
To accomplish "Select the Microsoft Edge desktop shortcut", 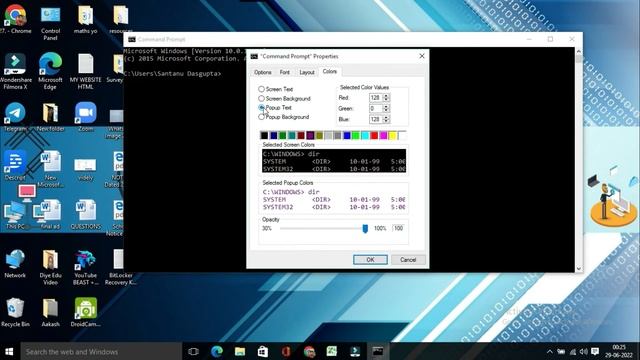I will tap(50, 71).
